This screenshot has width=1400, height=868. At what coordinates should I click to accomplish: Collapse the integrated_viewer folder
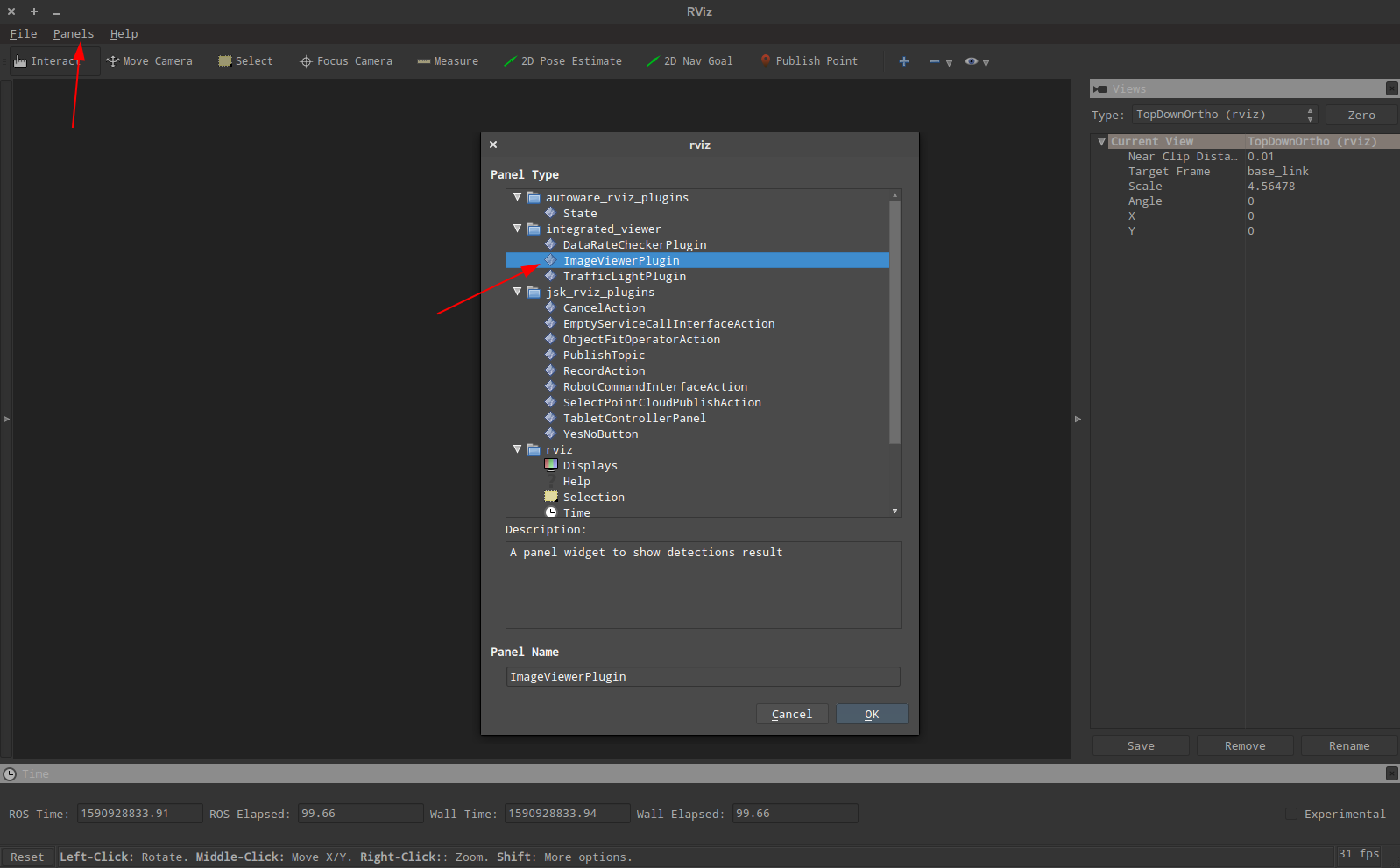518,229
